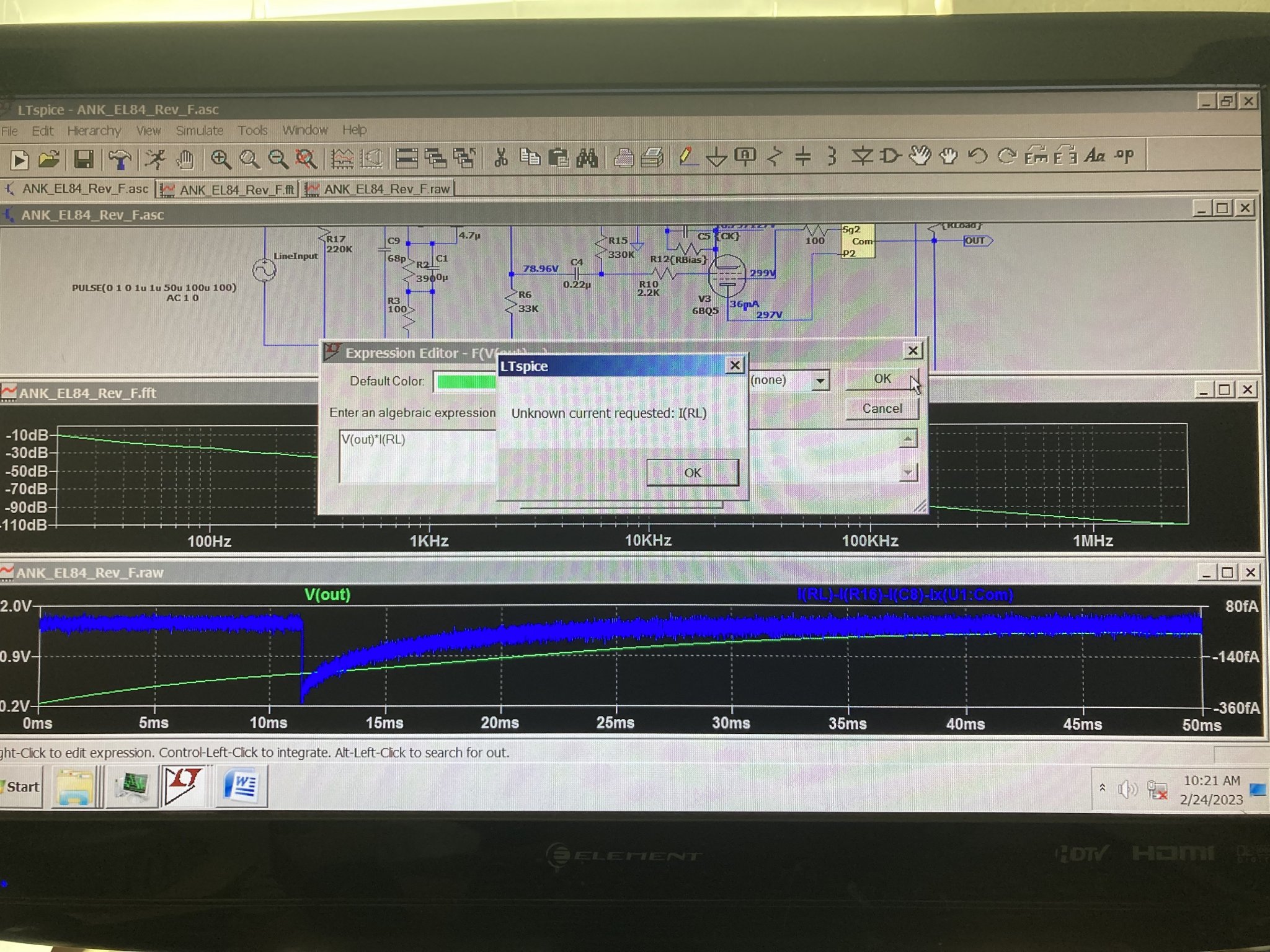Click the volume speaker tray icon

1127,789
